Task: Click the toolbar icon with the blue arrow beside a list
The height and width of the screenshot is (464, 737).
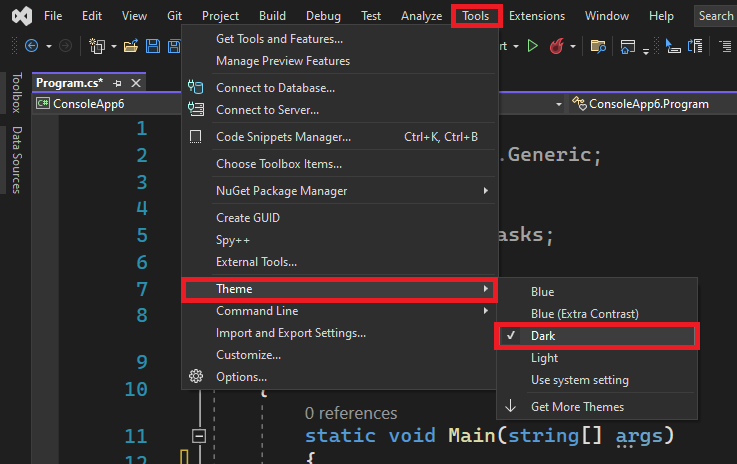Action: pos(695,46)
